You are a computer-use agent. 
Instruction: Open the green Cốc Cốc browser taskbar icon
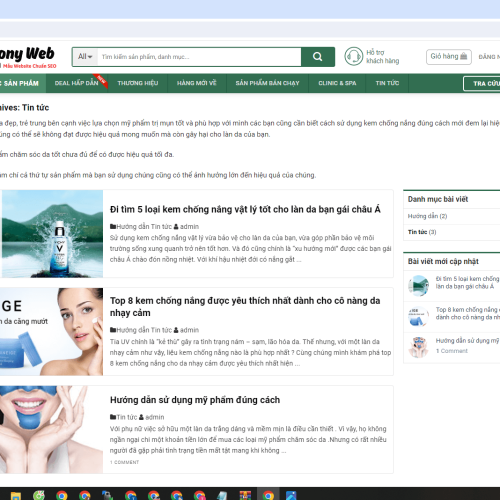pos(39,496)
